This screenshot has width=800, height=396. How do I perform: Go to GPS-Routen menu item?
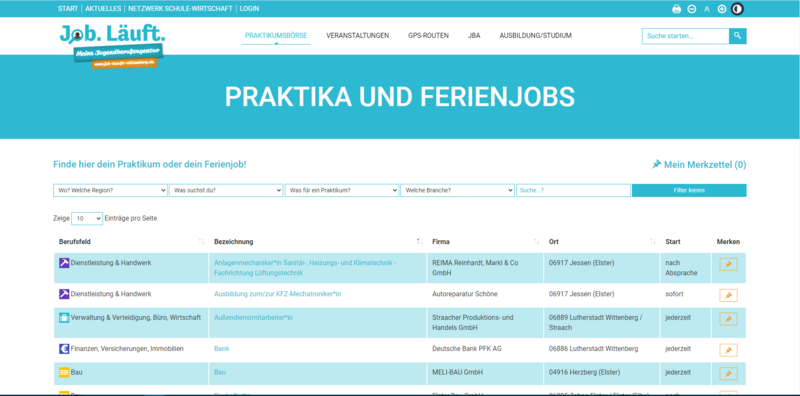click(x=429, y=36)
